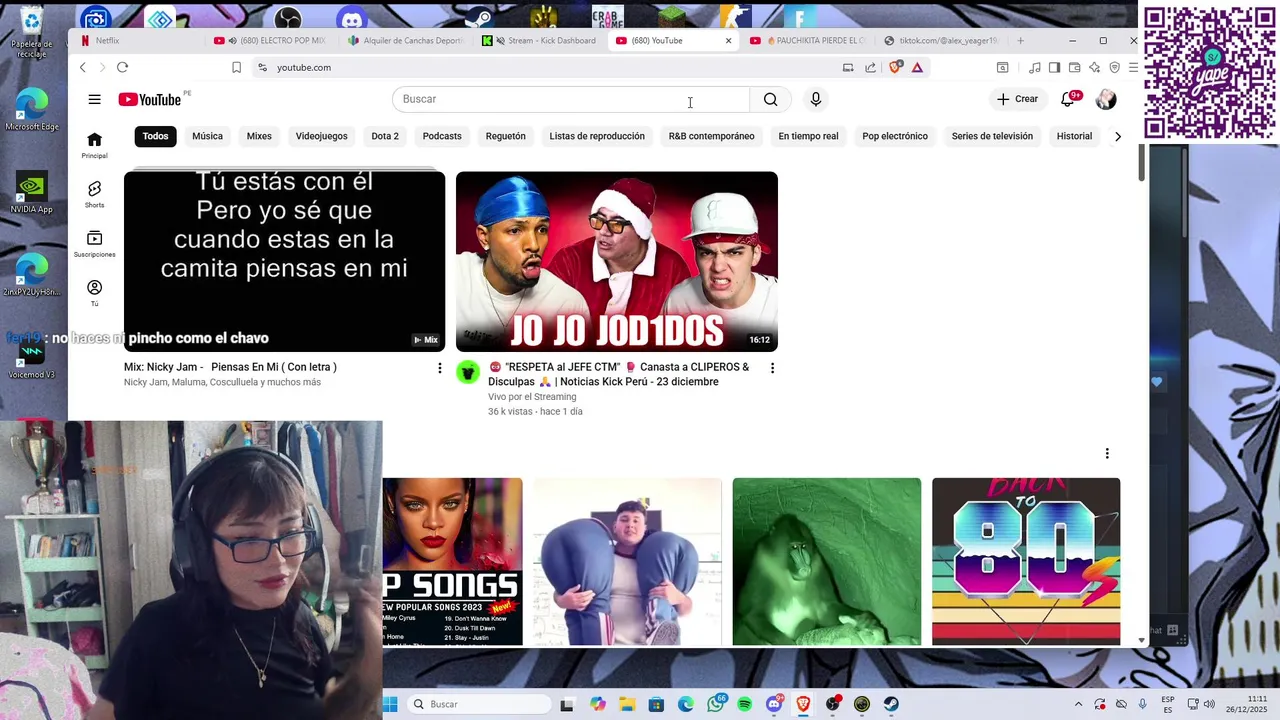Open Discord from the taskbar
This screenshot has height=720, width=1280.
(x=774, y=704)
